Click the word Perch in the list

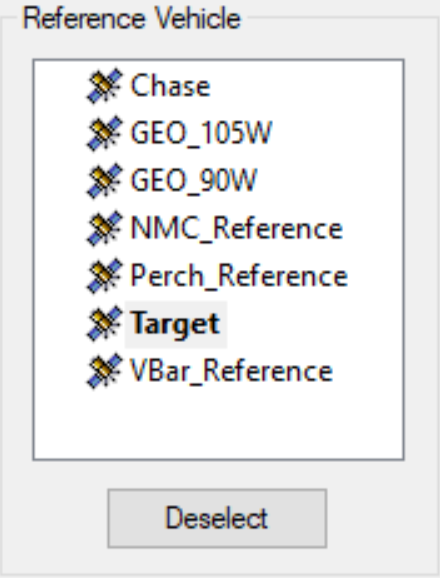point(167,276)
